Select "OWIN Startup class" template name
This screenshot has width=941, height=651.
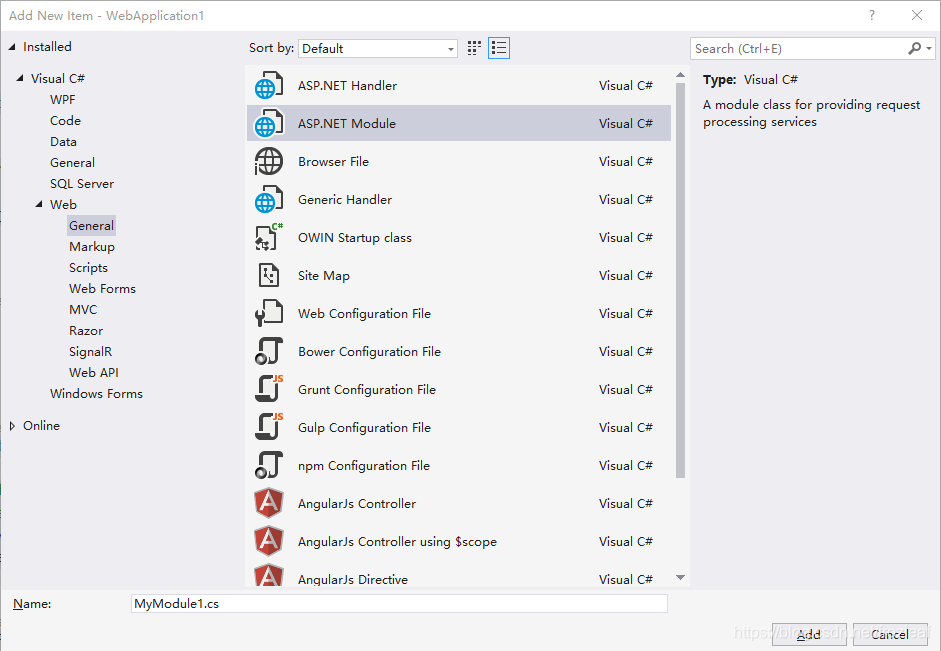[355, 238]
